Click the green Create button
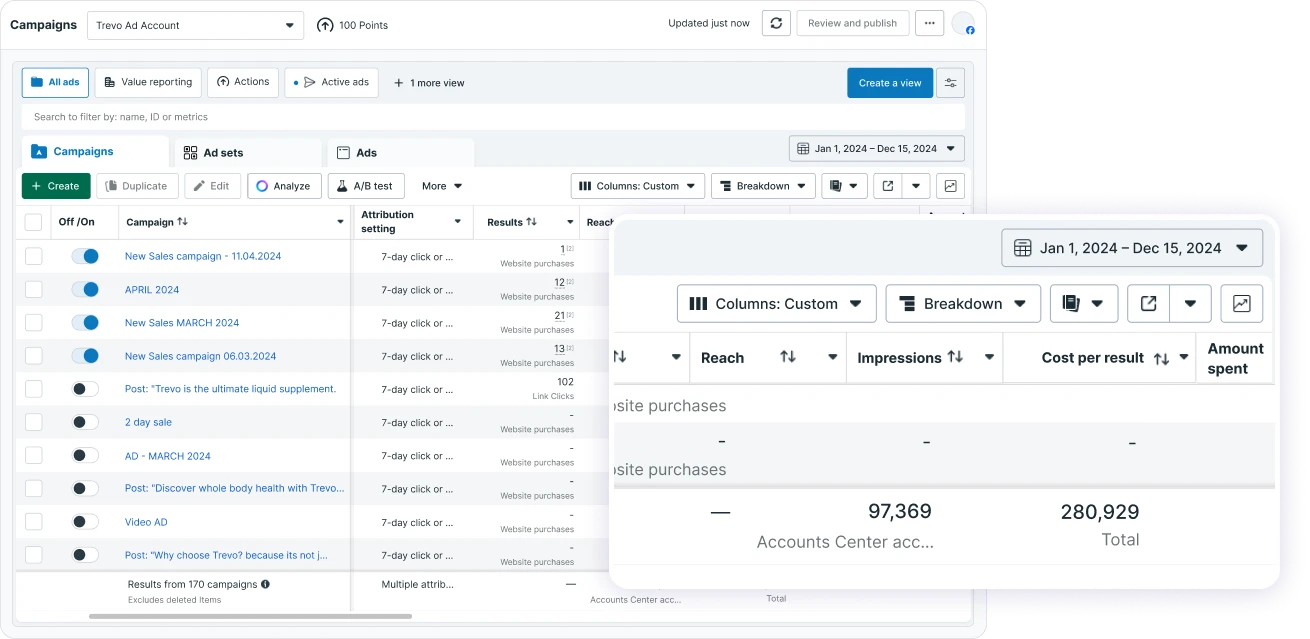Screen dimensions: 1310x639 pyautogui.click(x=56, y=186)
